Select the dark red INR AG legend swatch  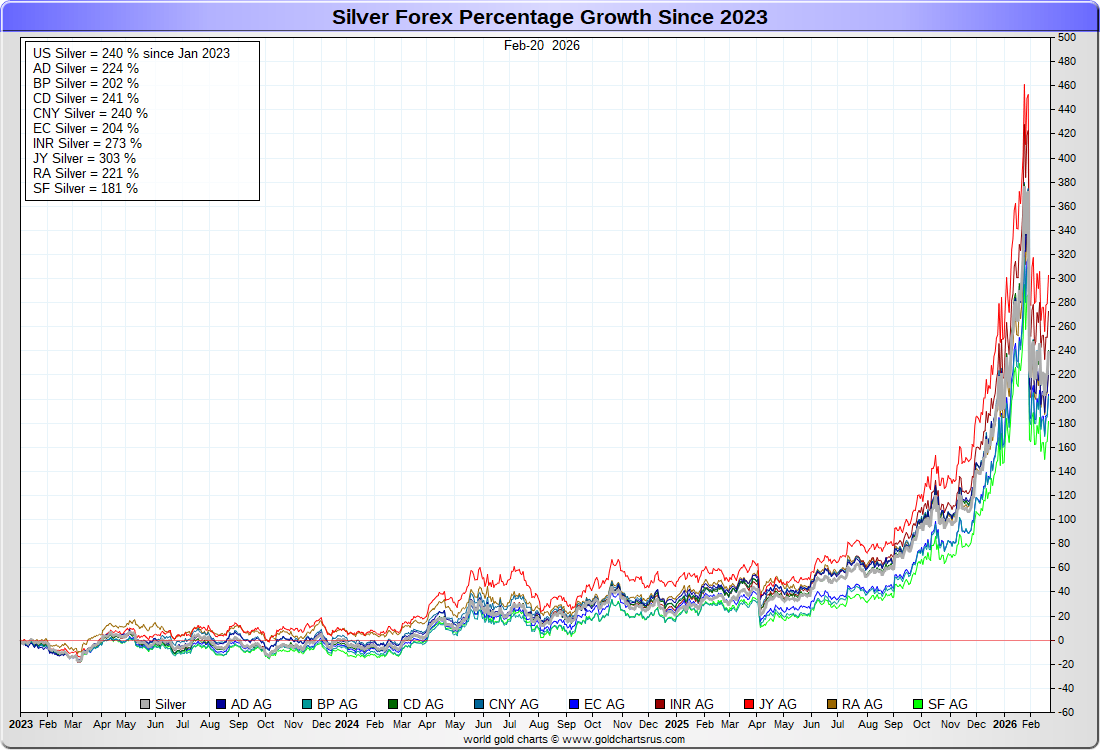pyautogui.click(x=661, y=705)
